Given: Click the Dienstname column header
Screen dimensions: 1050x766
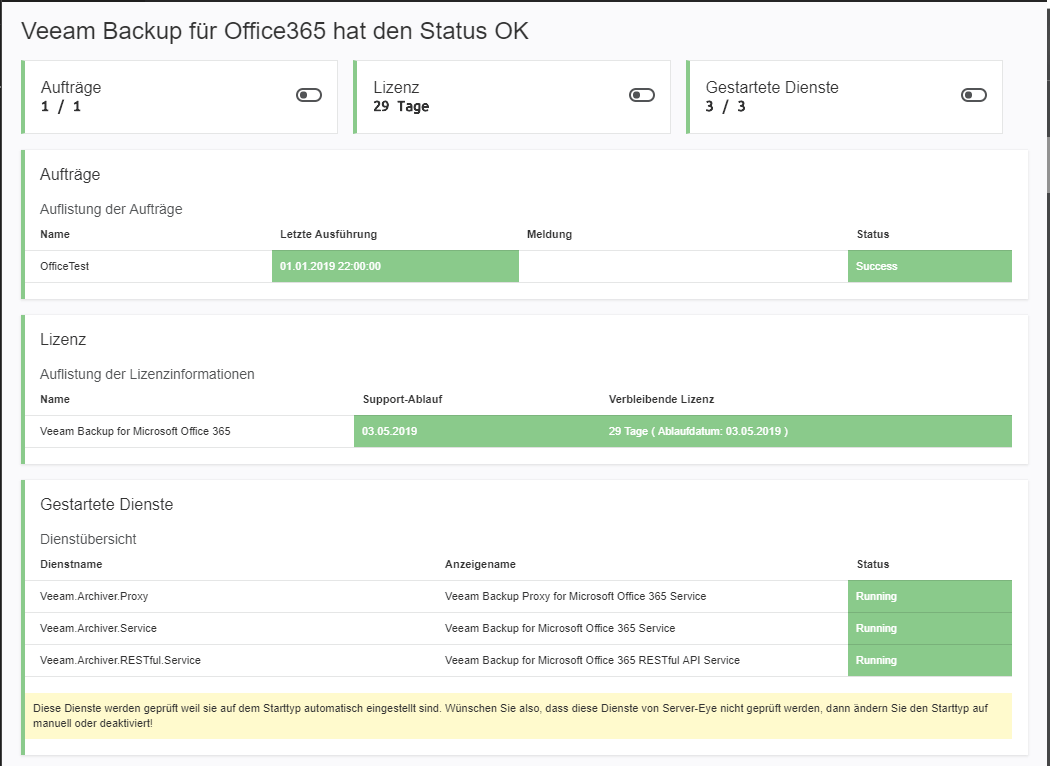Looking at the screenshot, I should click(x=71, y=564).
